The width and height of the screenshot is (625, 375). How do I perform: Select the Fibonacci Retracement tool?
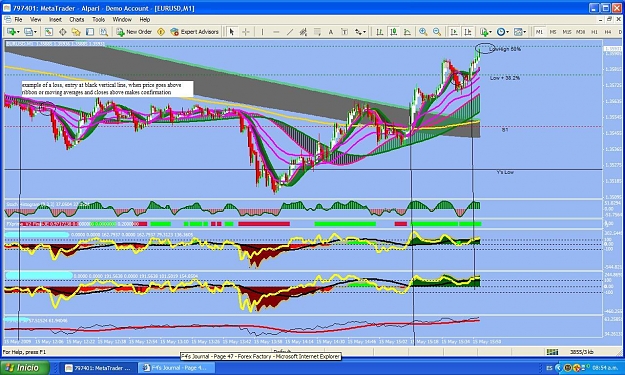[x=317, y=32]
